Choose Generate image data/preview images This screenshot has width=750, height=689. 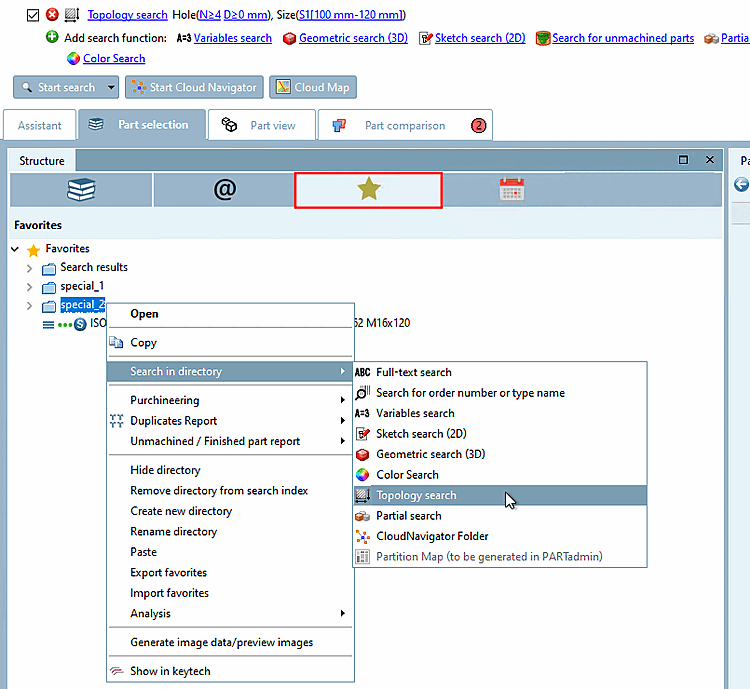[230, 642]
